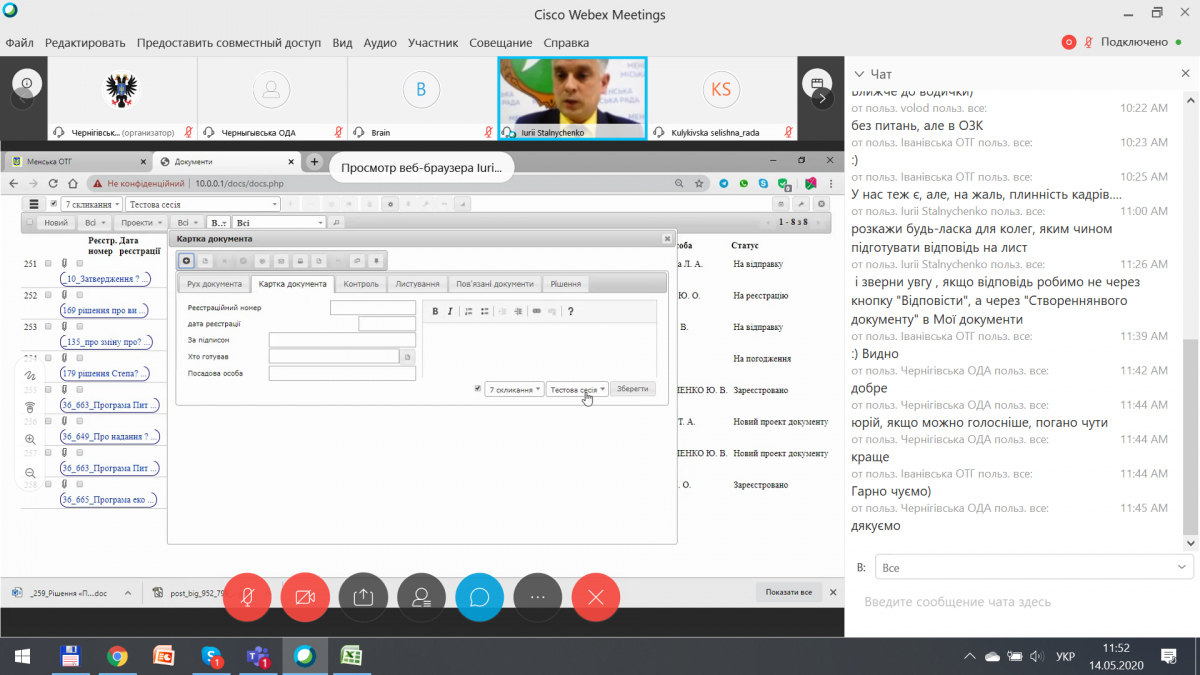
Task: Expand the Тестова сесія dropdown in dialog
Action: [577, 389]
